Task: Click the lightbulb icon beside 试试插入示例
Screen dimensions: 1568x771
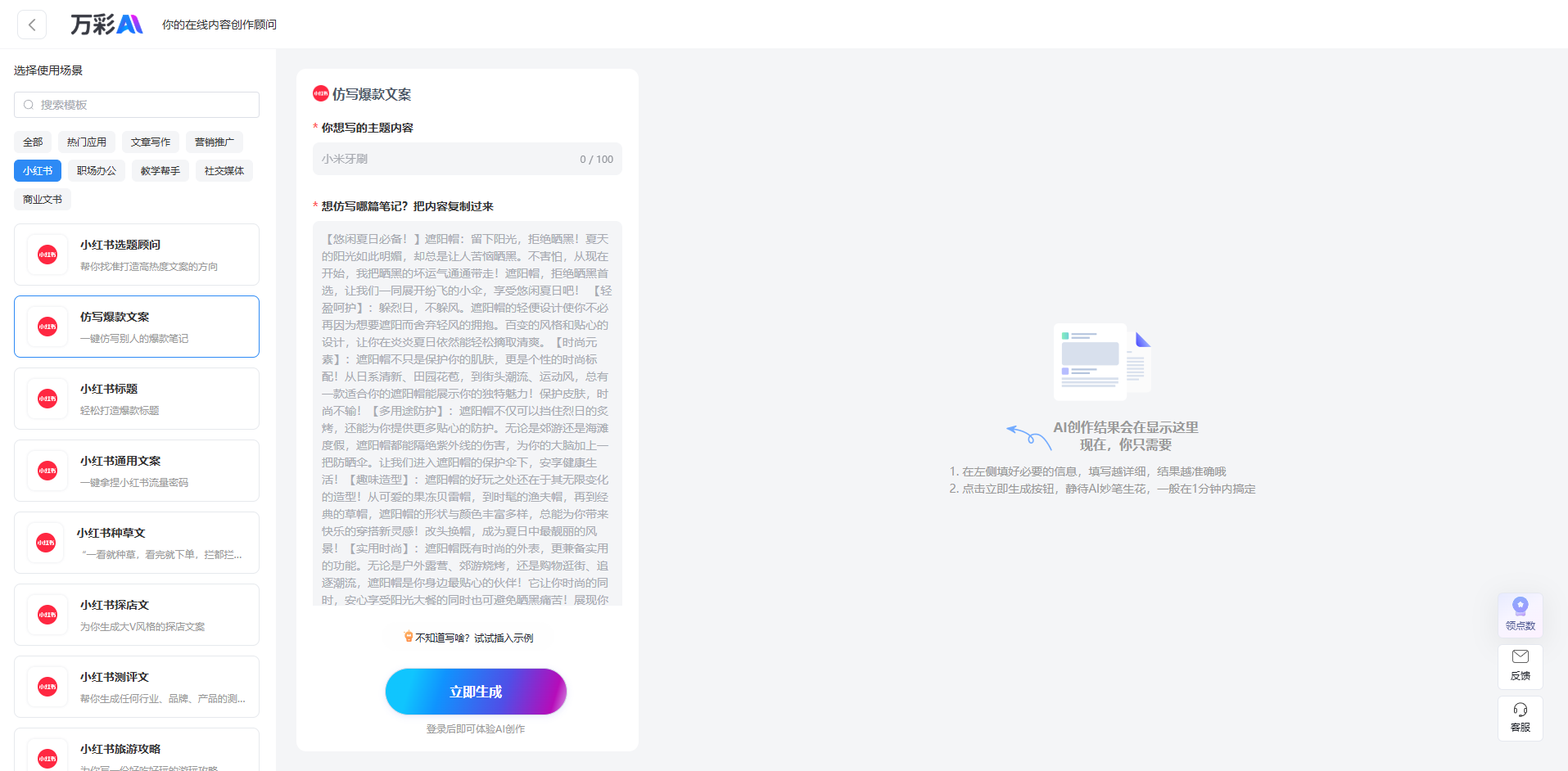Action: point(409,637)
